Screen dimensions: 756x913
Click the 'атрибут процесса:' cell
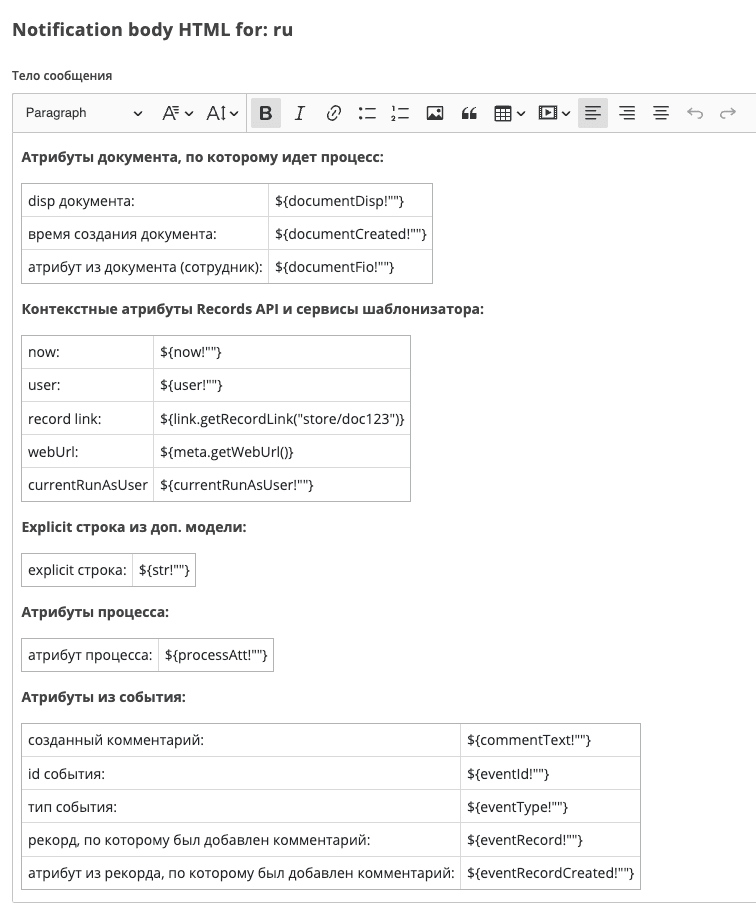pyautogui.click(x=90, y=655)
